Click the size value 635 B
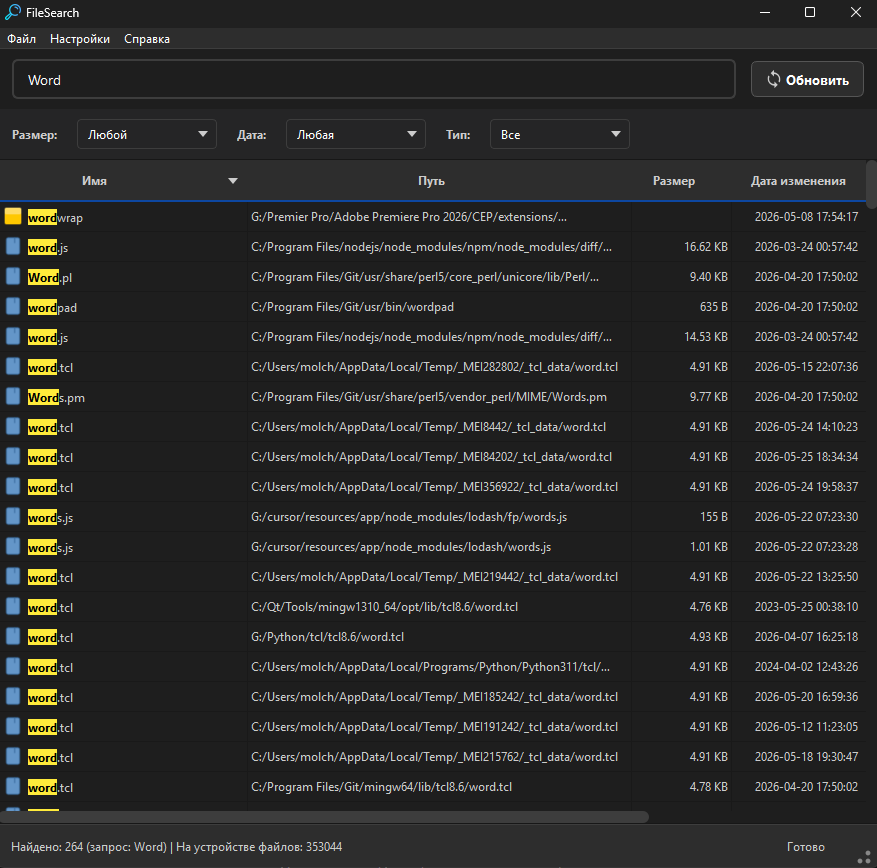This screenshot has width=877, height=868. [713, 306]
